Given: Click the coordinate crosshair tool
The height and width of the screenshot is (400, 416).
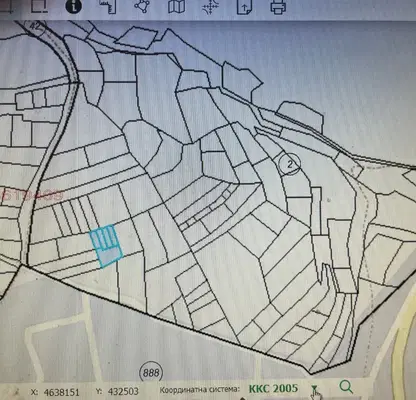Looking at the screenshot, I should (x=211, y=6).
